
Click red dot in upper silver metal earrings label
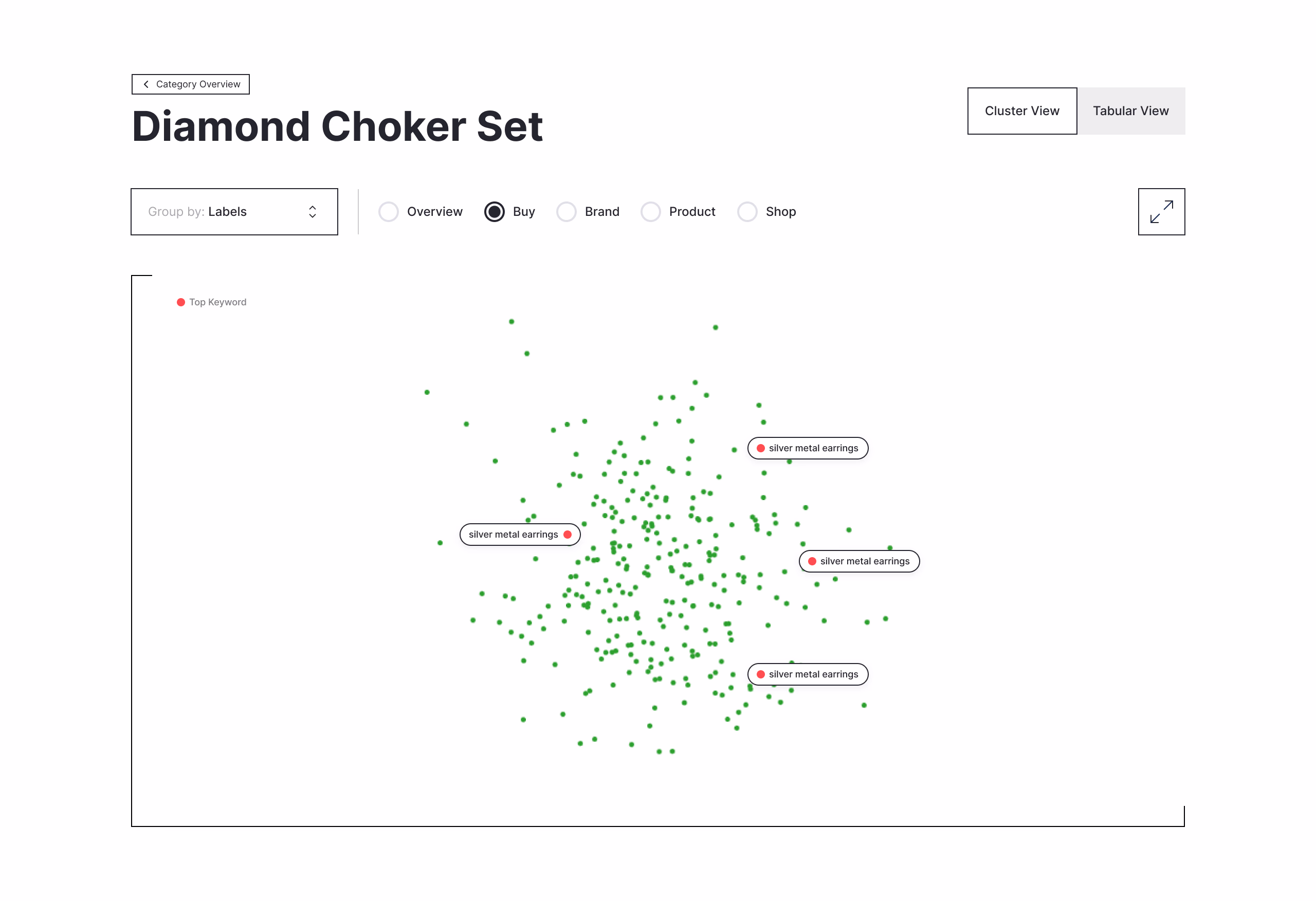point(760,449)
